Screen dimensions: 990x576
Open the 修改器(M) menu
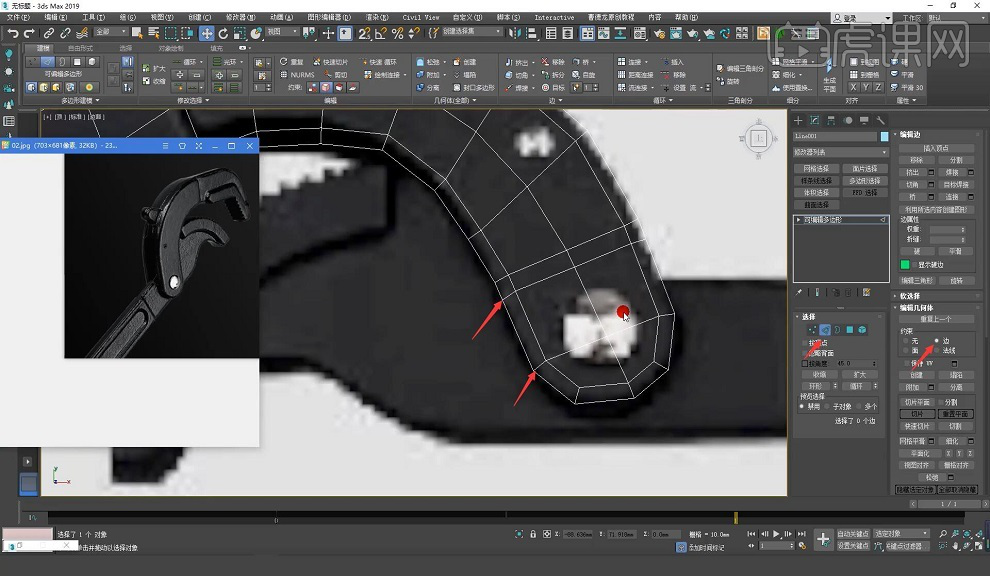(x=241, y=17)
